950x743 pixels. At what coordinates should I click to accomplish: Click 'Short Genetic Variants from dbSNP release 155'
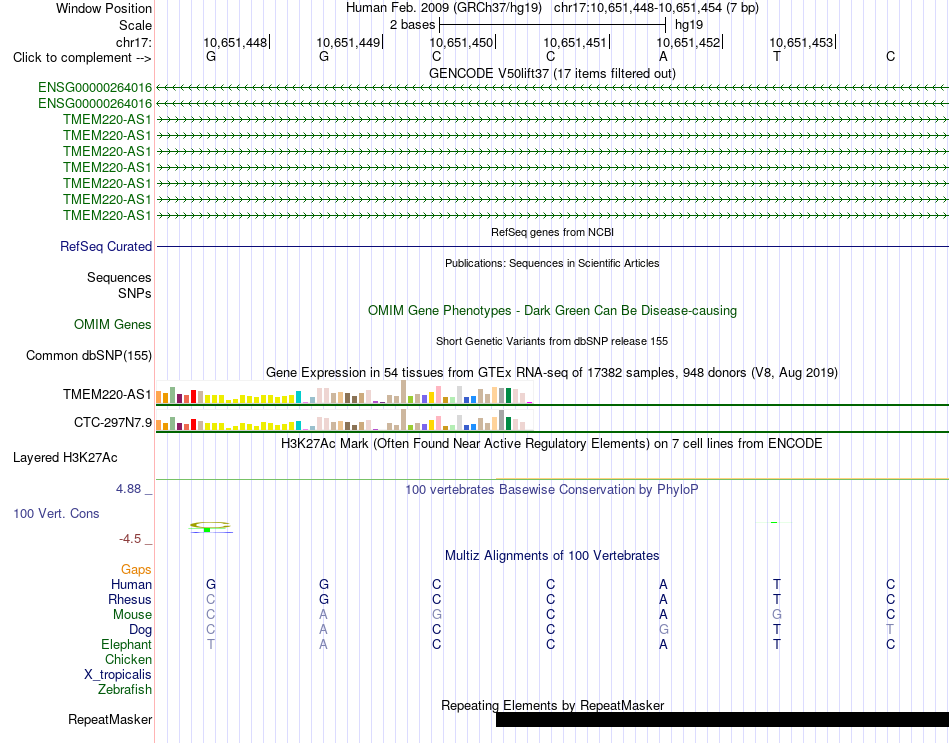552,341
